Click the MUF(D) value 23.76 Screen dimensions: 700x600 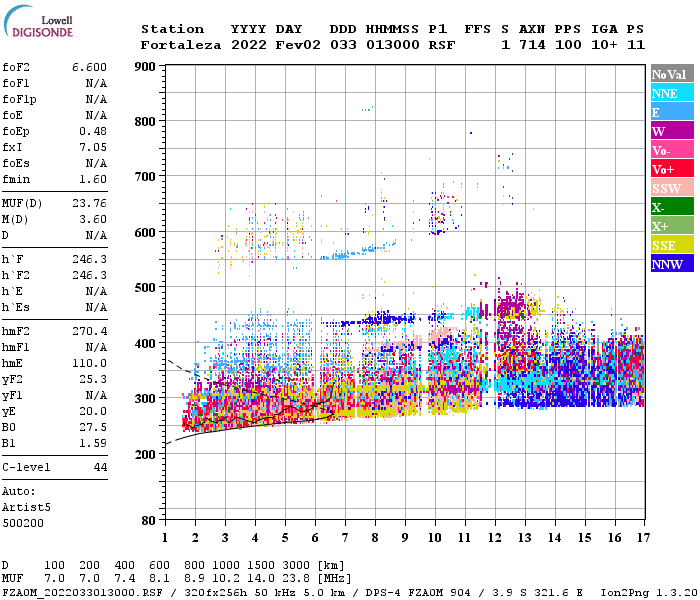point(89,204)
